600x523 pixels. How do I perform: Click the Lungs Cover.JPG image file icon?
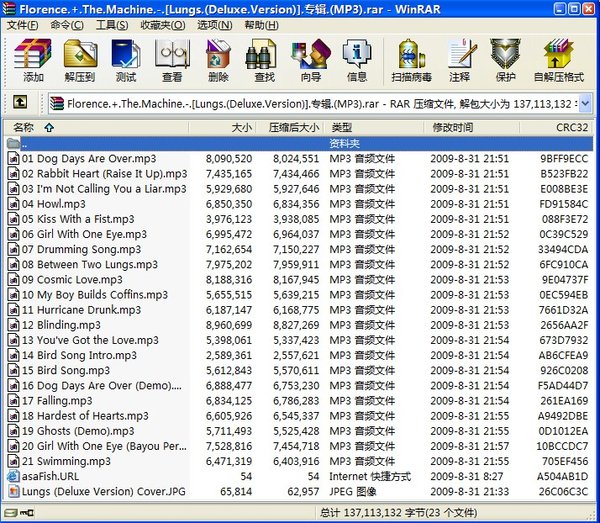point(13,491)
